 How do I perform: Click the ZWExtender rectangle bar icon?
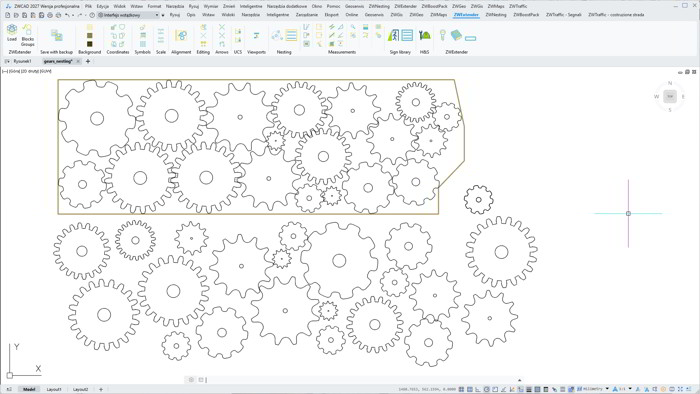[x=471, y=38]
